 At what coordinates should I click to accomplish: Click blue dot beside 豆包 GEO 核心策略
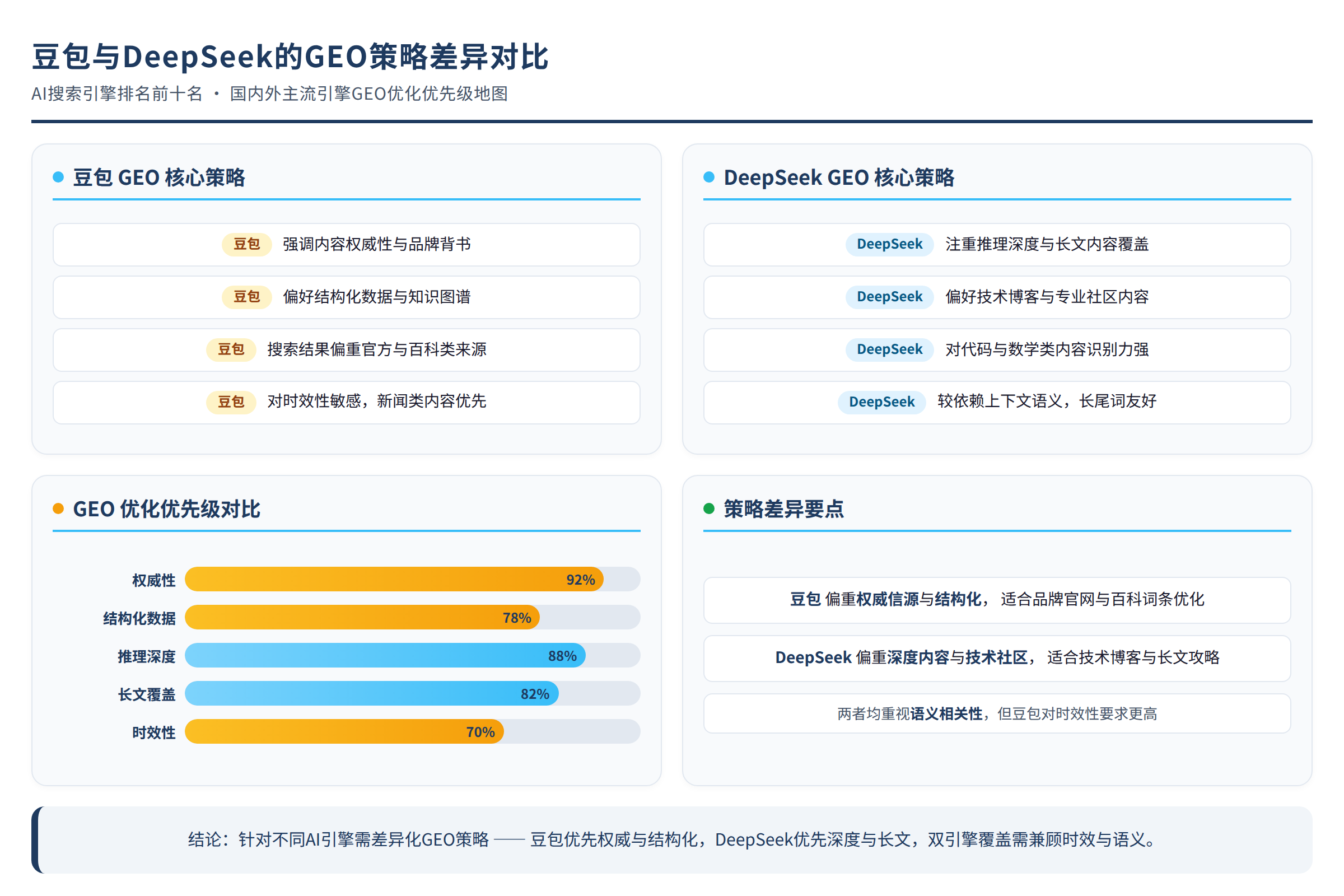tap(58, 177)
